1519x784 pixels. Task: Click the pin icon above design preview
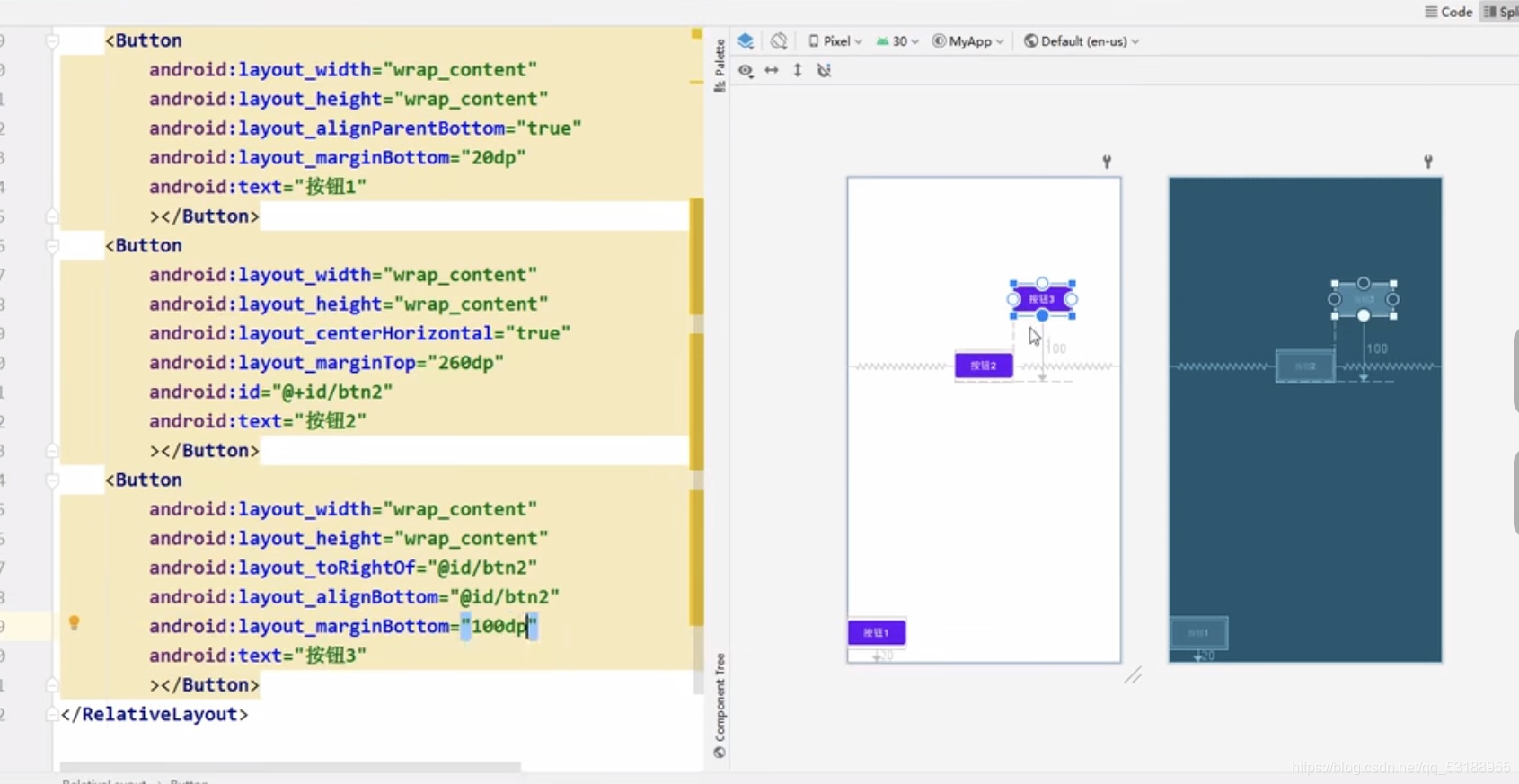pos(1107,162)
